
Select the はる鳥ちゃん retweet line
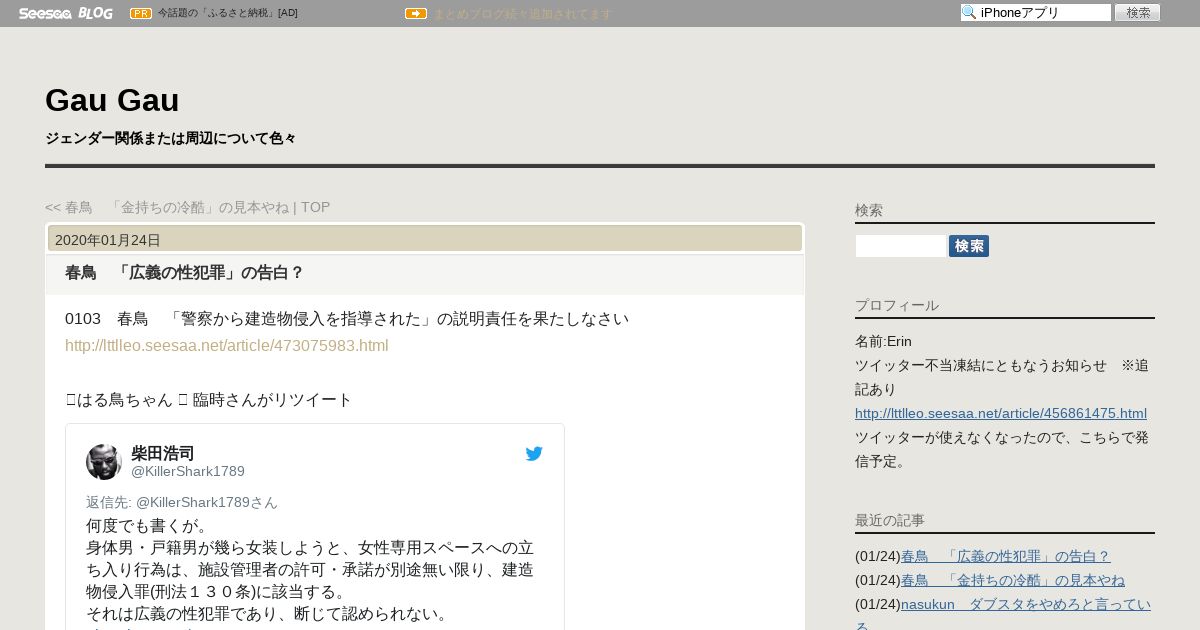point(209,400)
